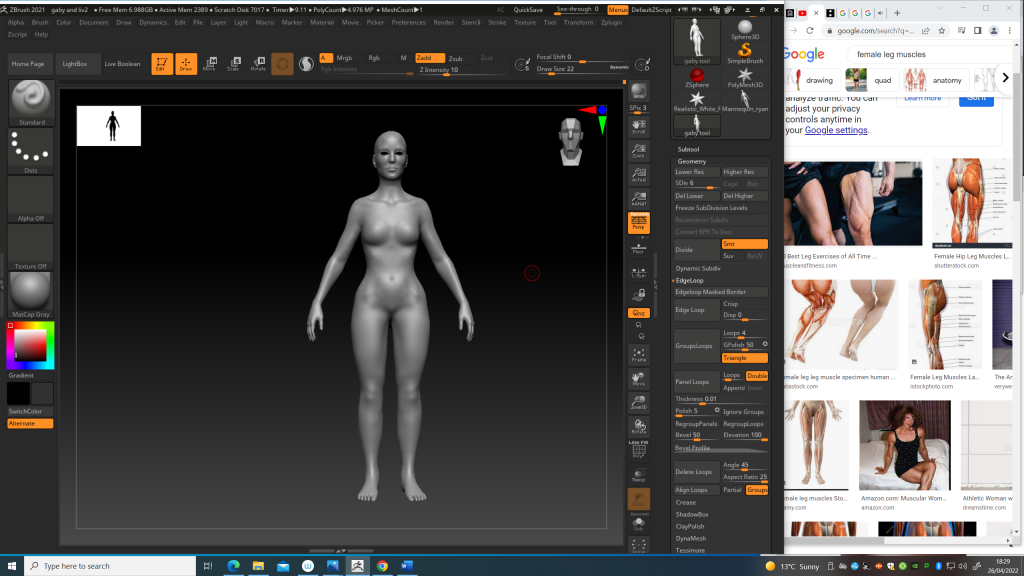Open the Stroke menu
The image size is (1024, 576).
tap(496, 21)
